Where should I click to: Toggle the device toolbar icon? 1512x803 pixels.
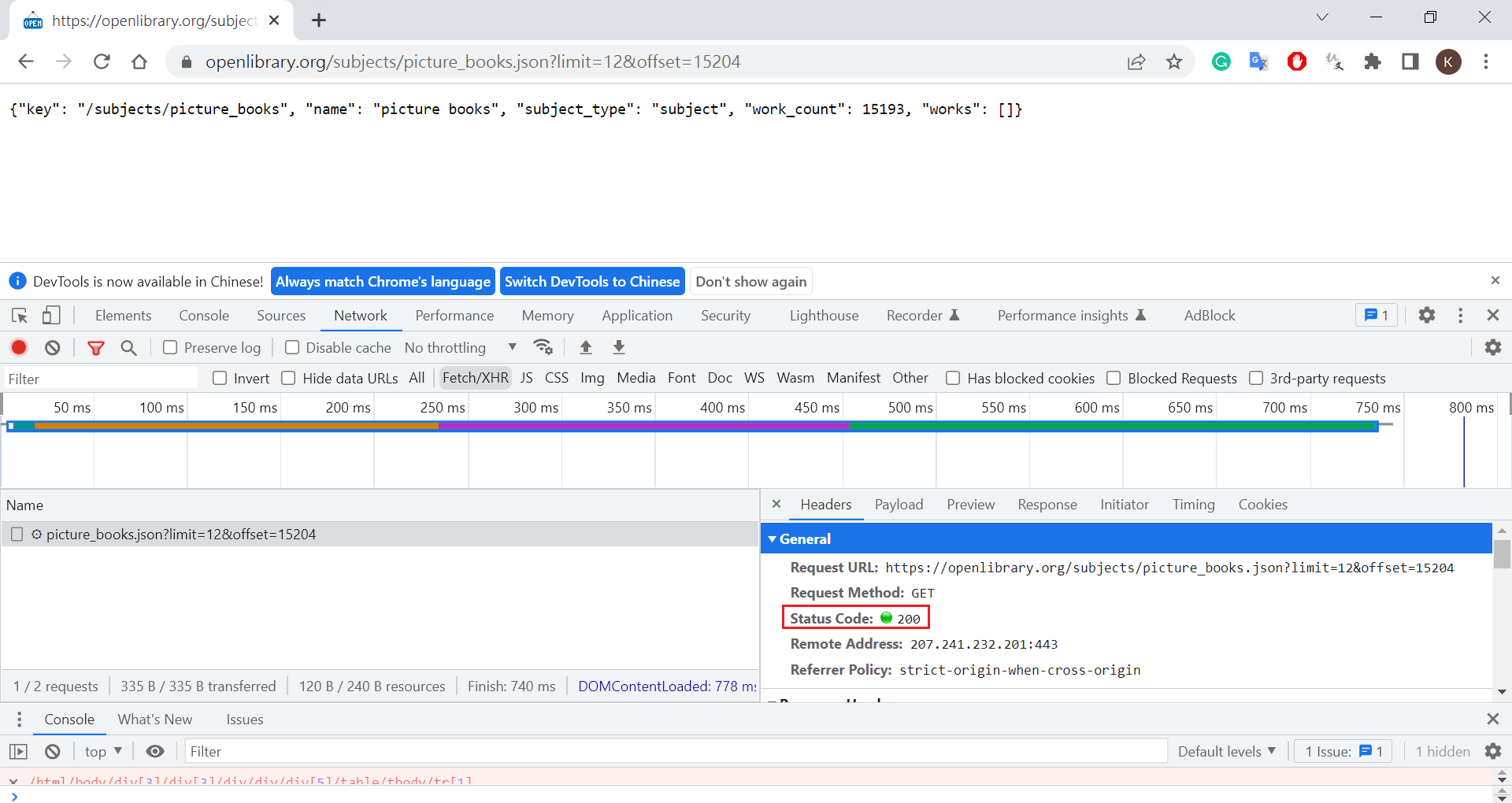pos(51,316)
